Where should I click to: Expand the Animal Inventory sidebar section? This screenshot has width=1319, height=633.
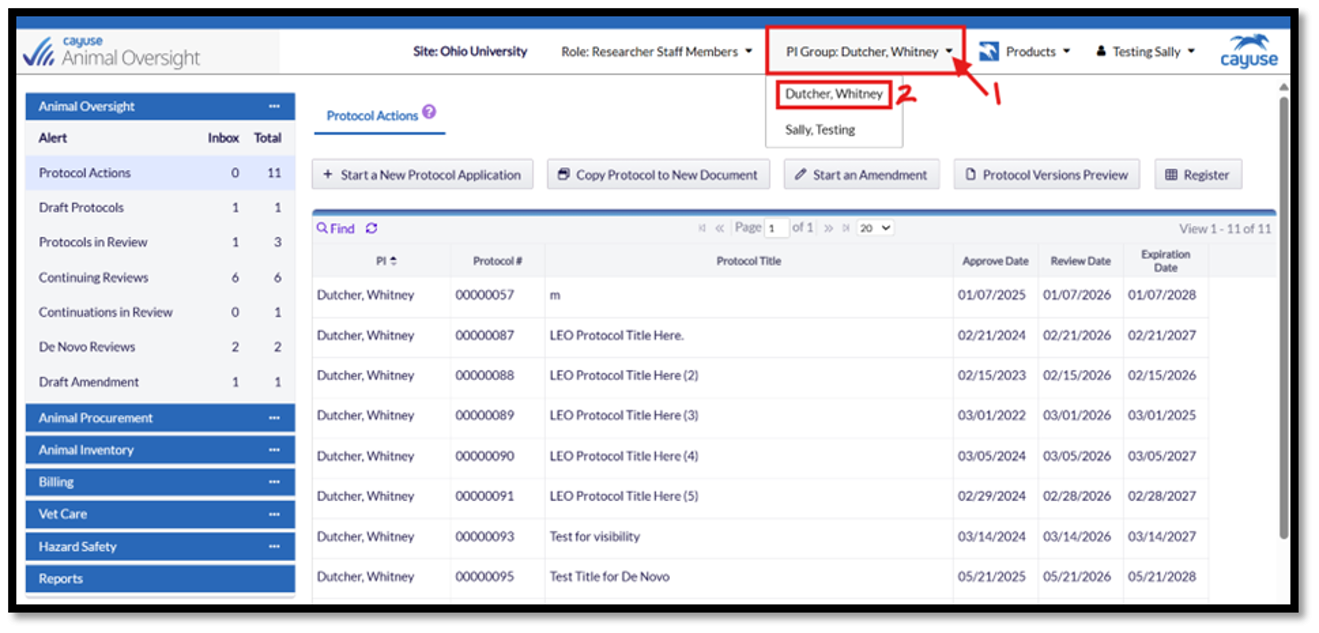(x=160, y=450)
